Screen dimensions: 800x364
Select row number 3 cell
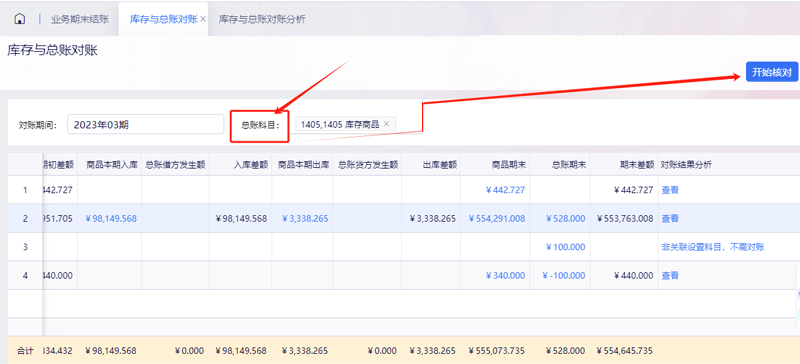coord(25,247)
